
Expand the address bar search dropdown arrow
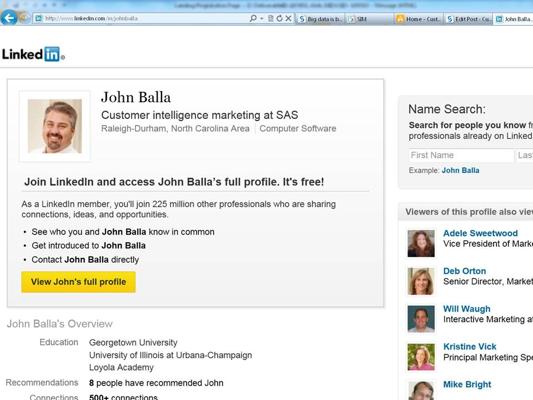click(x=262, y=18)
